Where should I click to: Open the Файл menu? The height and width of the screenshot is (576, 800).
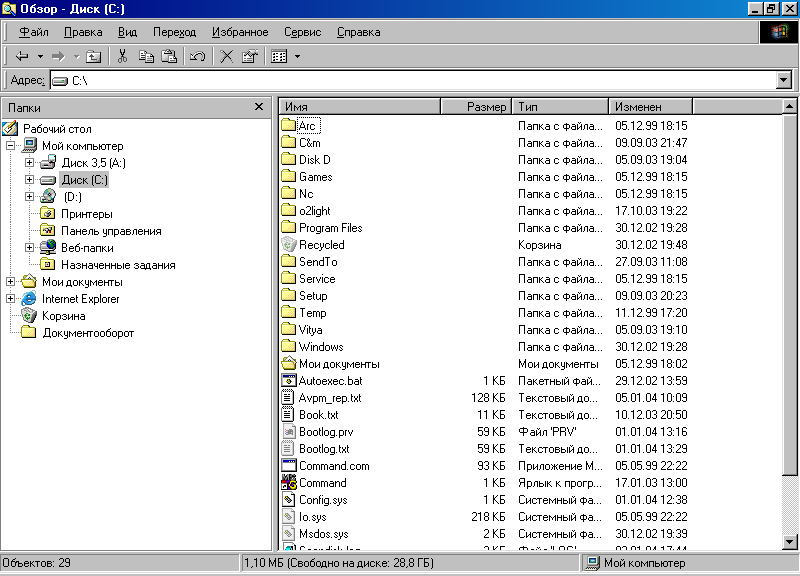[x=34, y=32]
